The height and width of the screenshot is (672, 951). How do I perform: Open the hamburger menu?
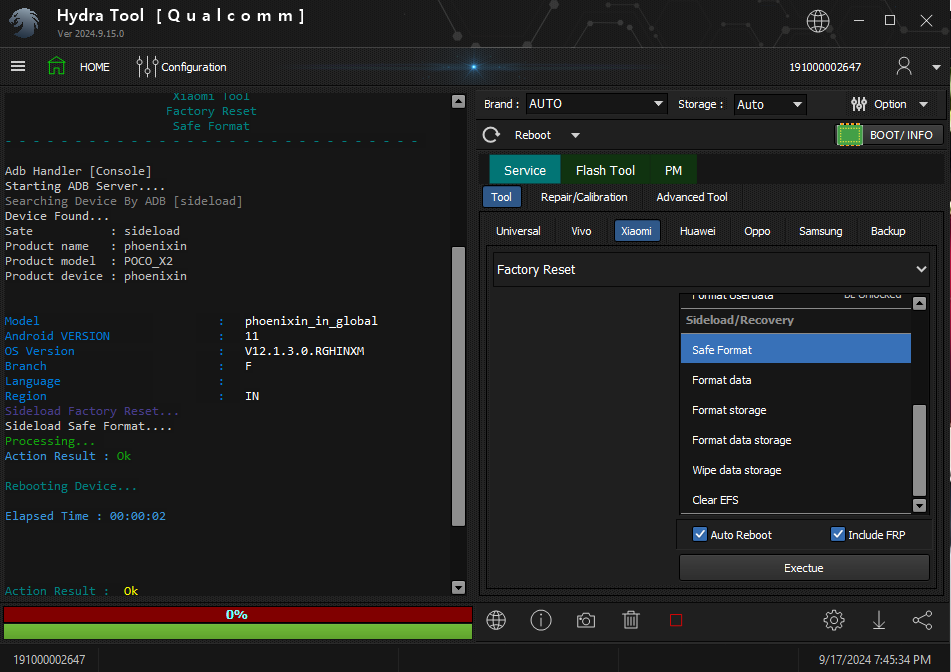tap(18, 66)
